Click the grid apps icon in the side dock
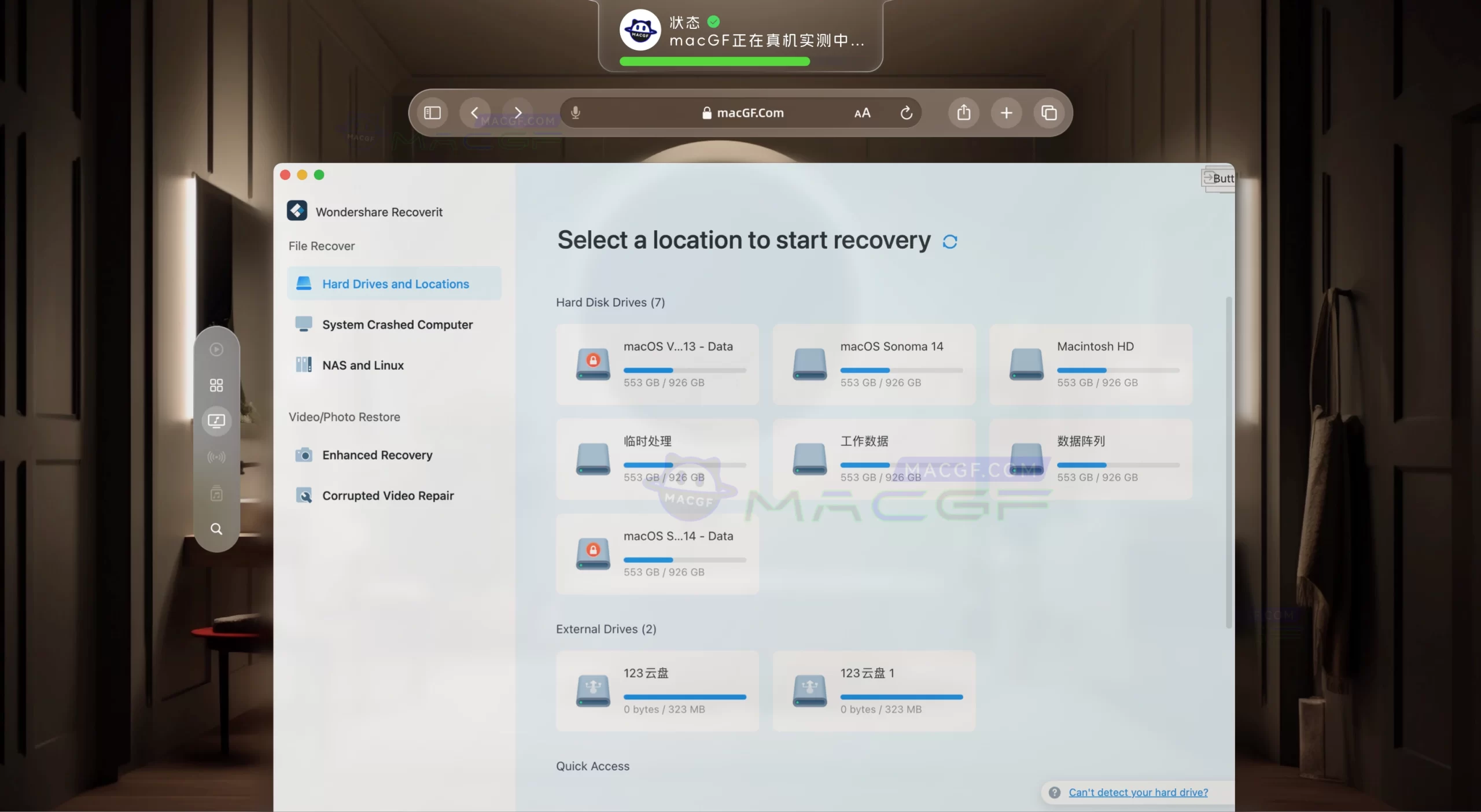1481x812 pixels. tap(216, 385)
